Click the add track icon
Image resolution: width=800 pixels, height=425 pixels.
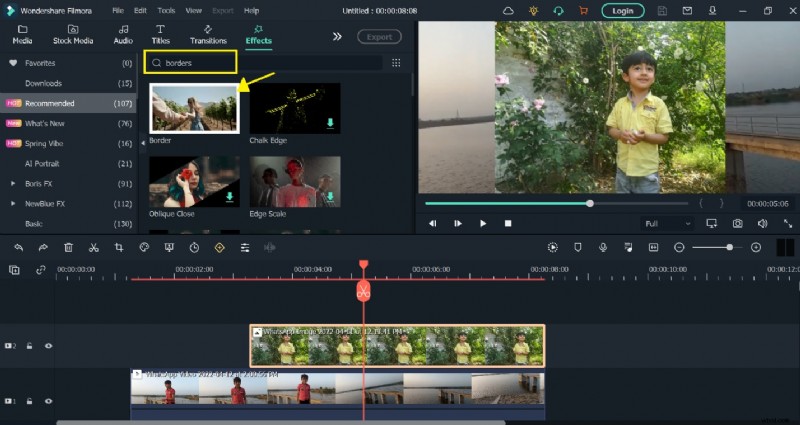[14, 270]
